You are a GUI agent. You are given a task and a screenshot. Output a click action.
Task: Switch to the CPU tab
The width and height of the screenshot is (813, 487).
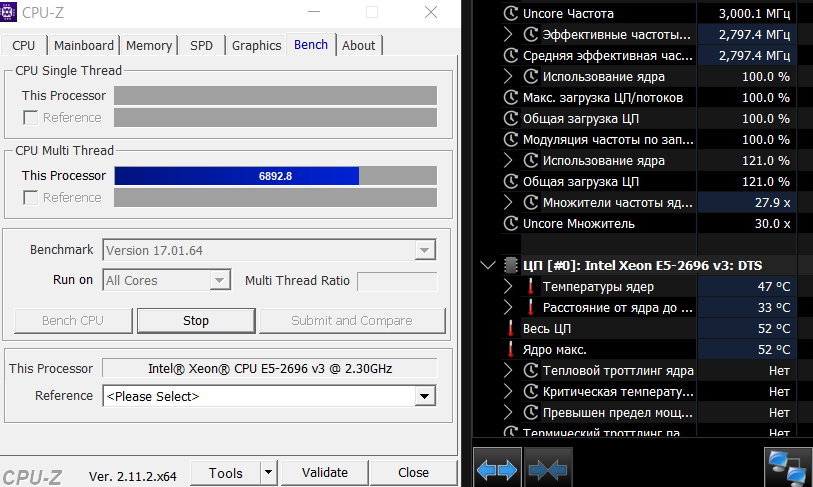point(23,46)
